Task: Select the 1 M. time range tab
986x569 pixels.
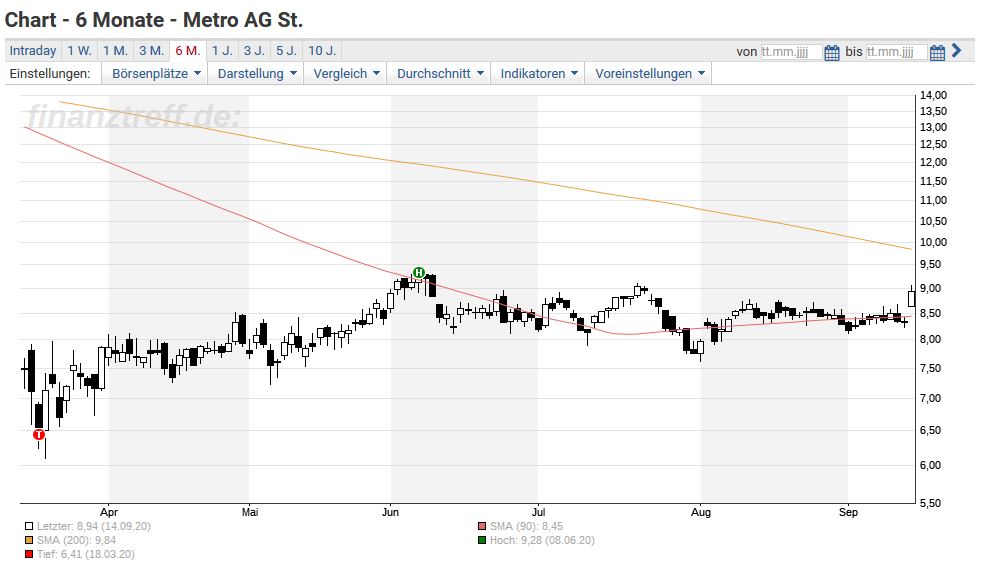Action: click(x=115, y=51)
